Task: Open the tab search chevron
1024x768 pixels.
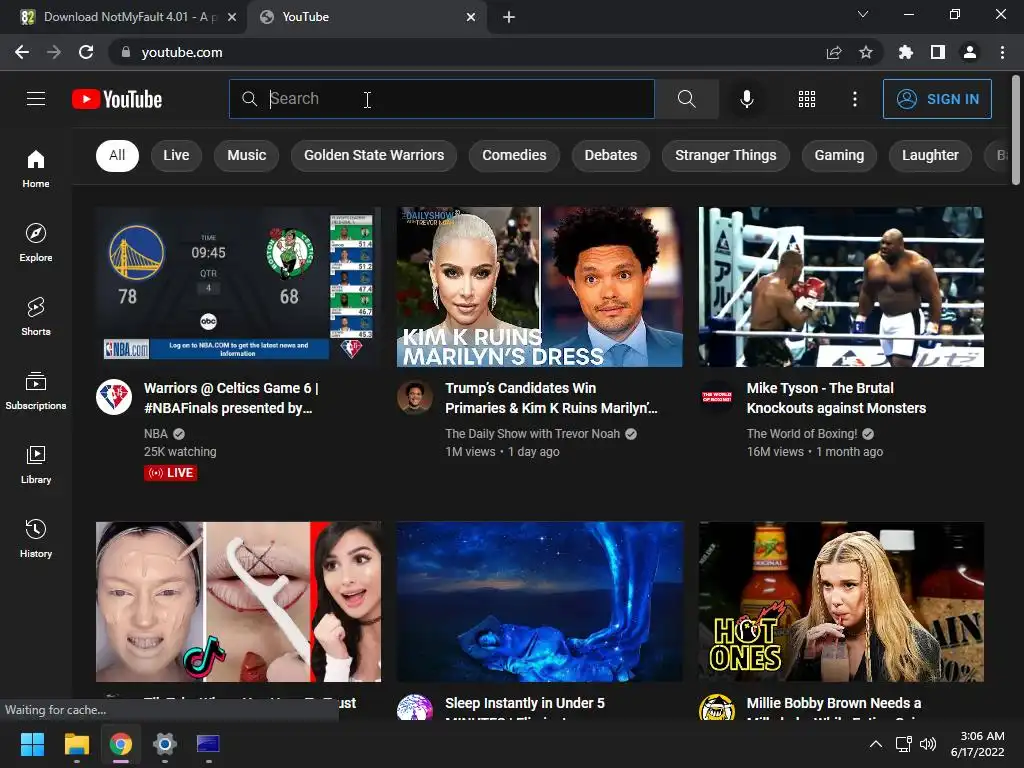Action: pyautogui.click(x=863, y=14)
